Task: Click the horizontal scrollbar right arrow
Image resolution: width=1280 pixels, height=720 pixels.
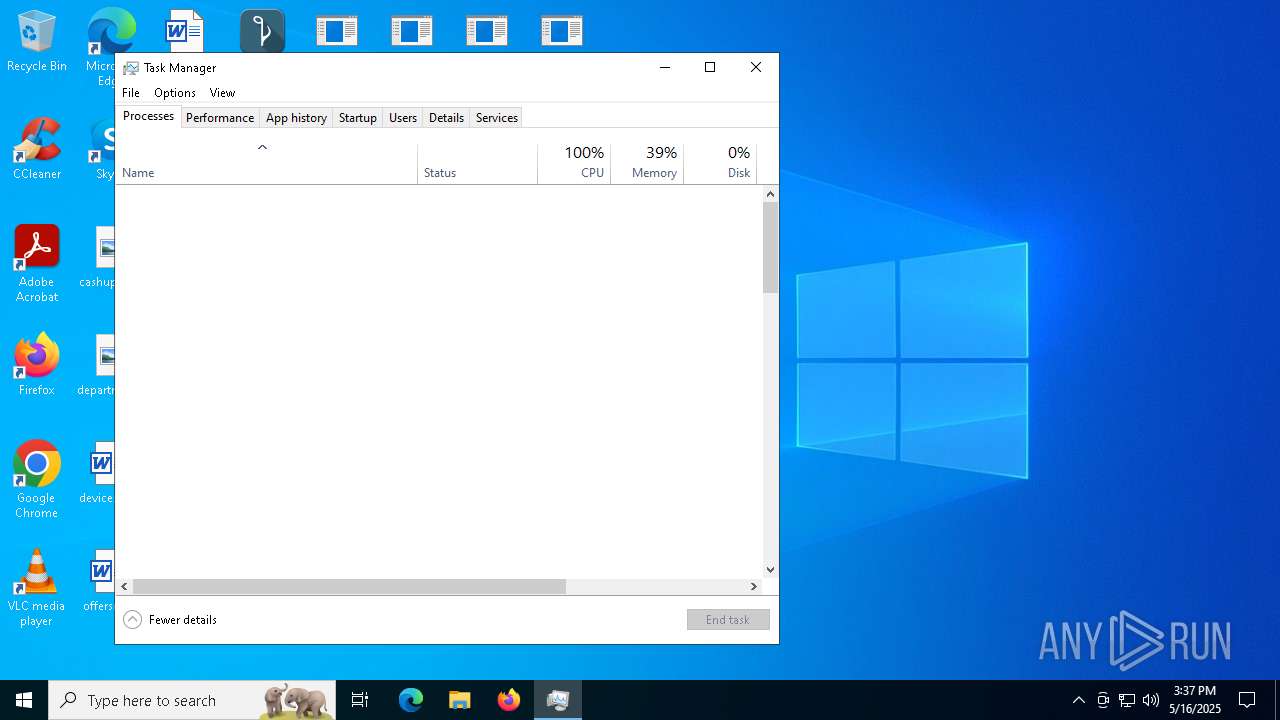Action: (754, 587)
